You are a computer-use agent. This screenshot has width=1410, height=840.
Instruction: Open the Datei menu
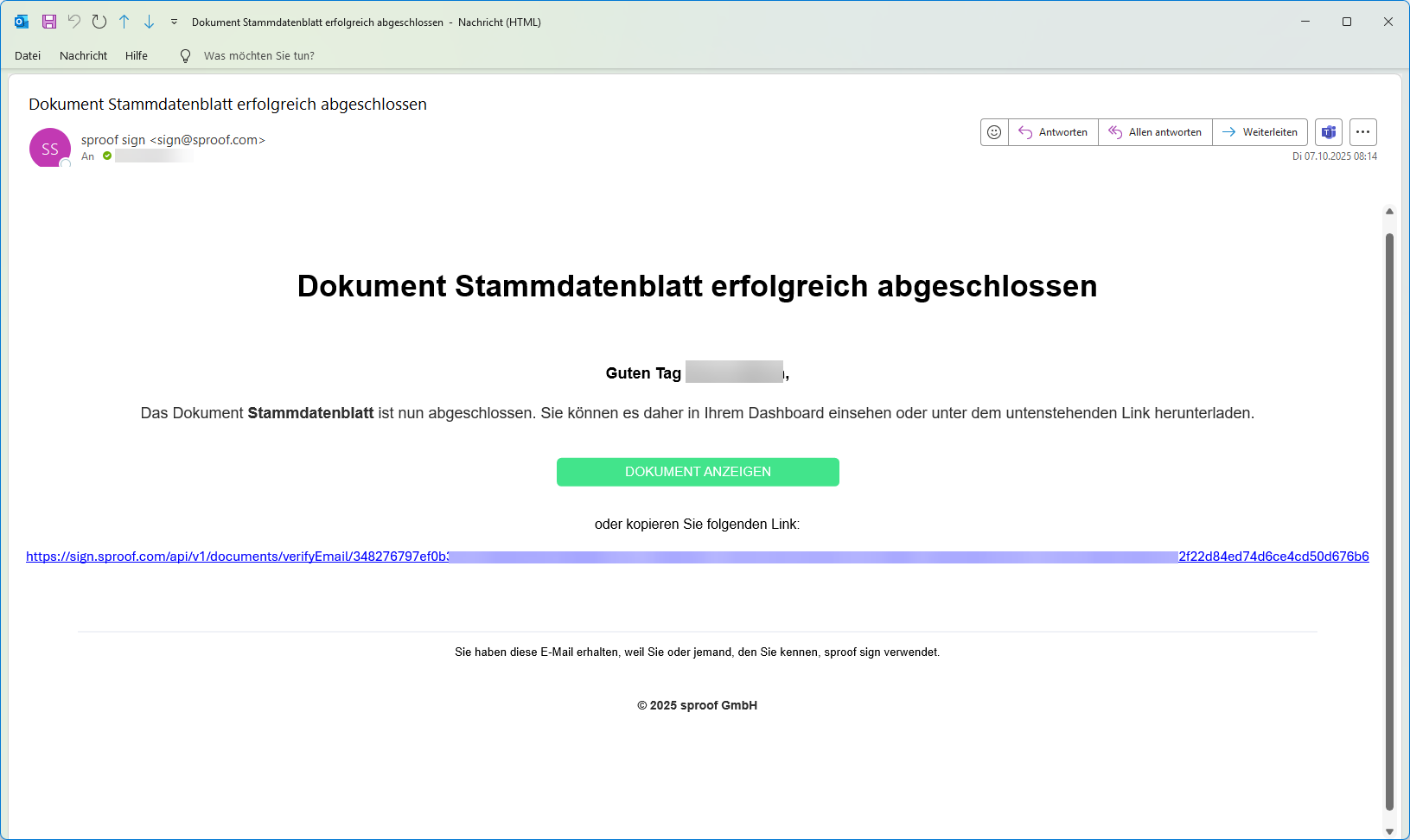27,55
